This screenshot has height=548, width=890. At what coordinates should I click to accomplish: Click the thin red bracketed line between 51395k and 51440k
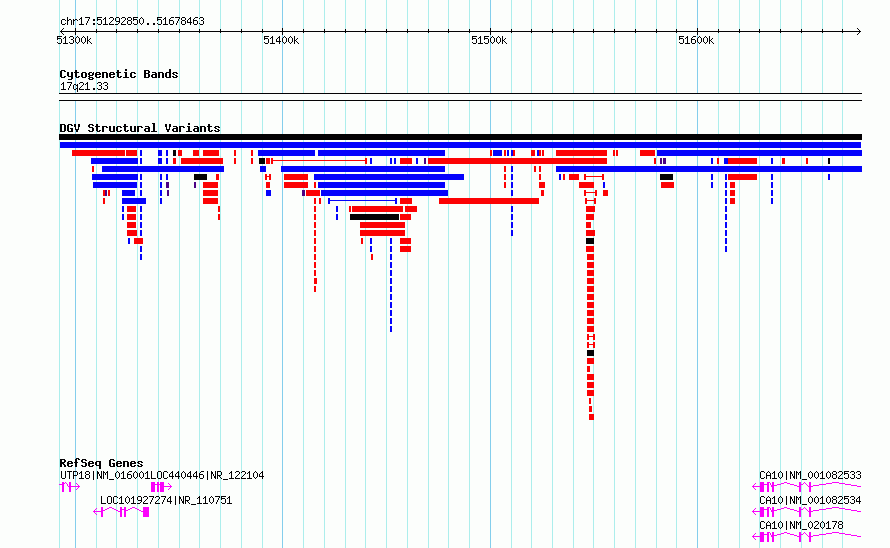(x=319, y=161)
